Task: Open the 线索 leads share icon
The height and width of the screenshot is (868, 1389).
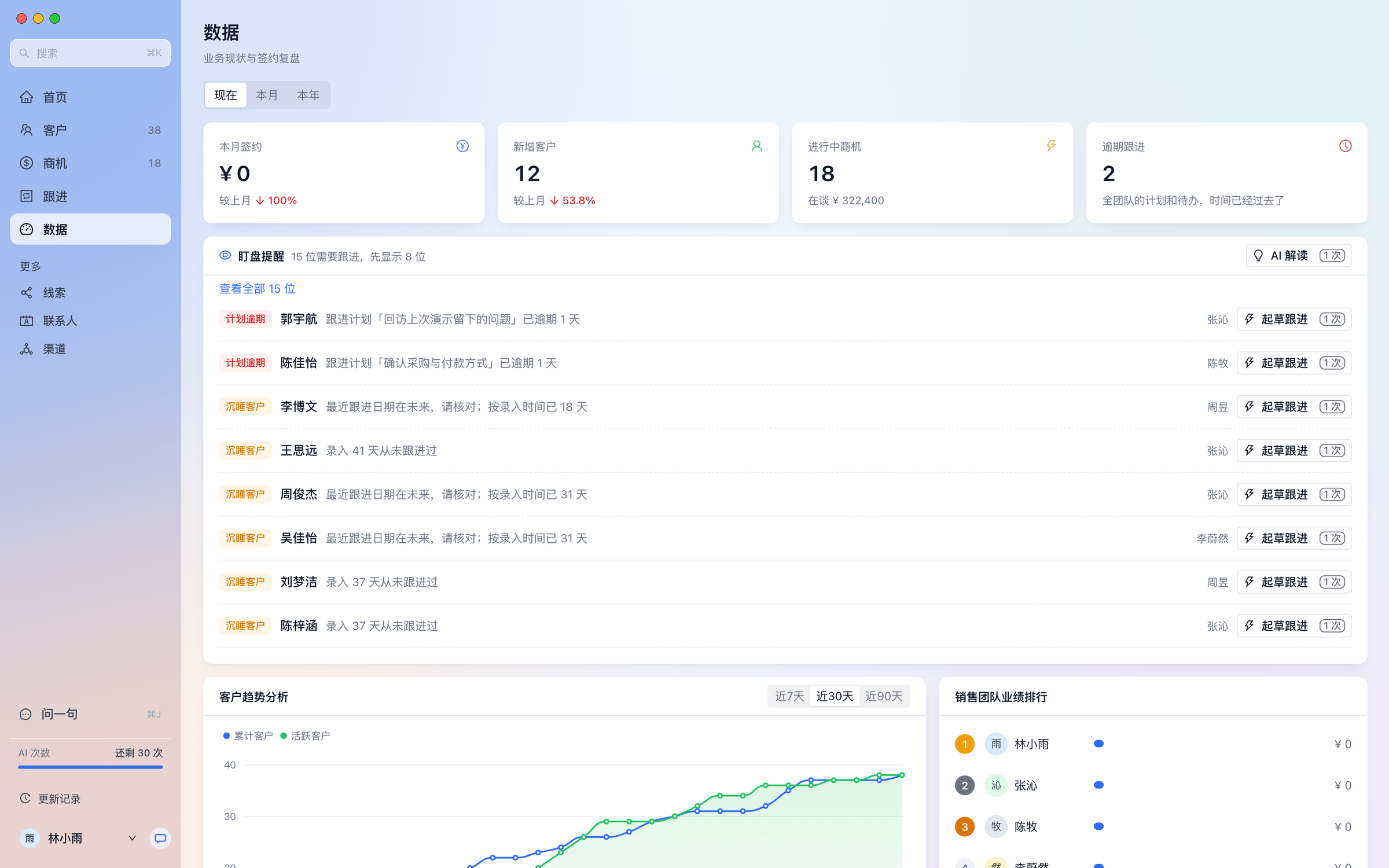Action: coord(27,293)
